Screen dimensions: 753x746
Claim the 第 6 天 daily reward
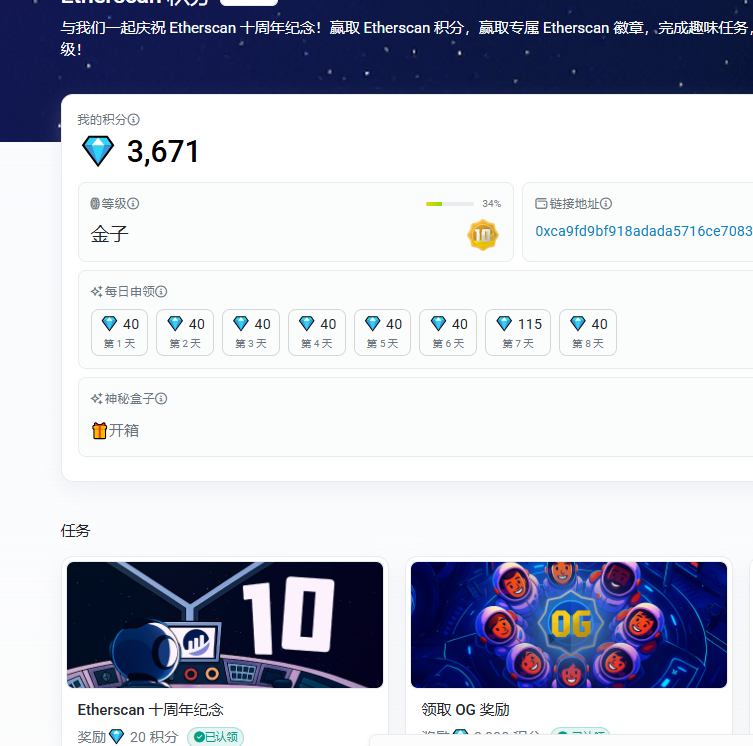click(x=448, y=332)
